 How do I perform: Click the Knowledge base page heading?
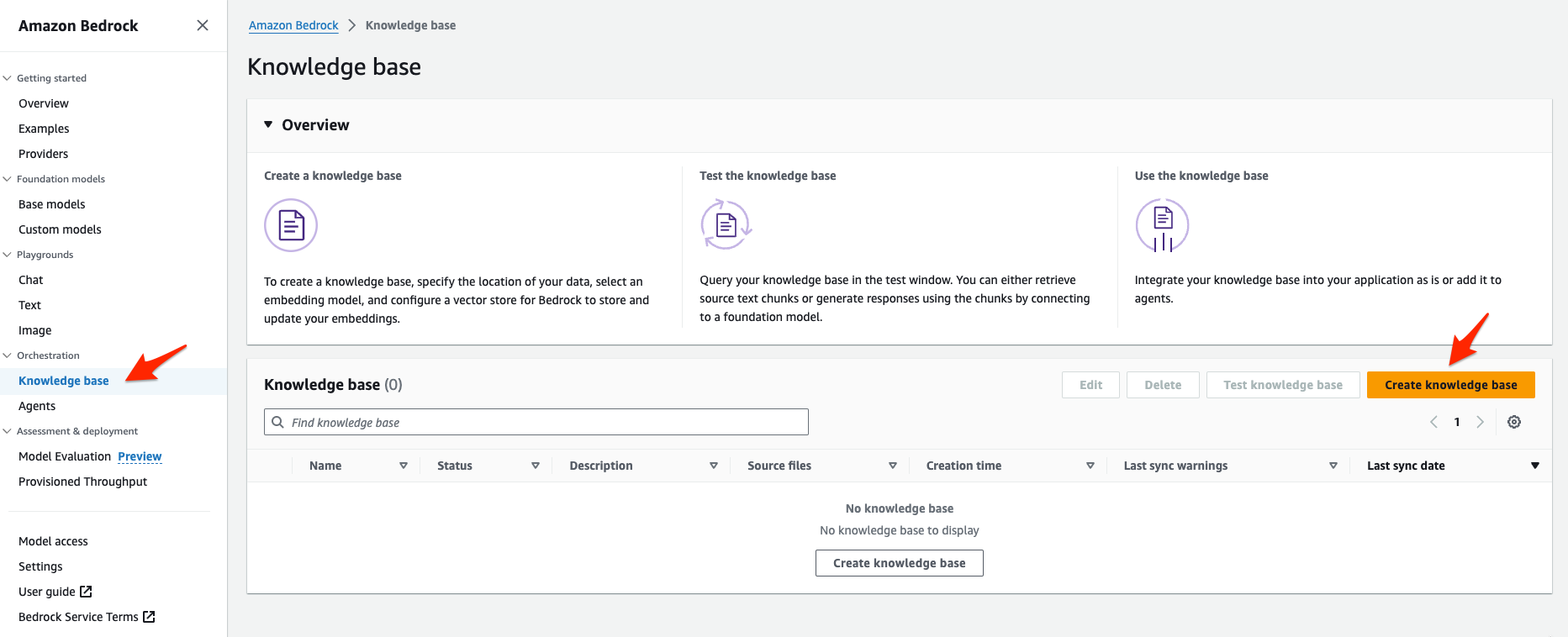(334, 66)
